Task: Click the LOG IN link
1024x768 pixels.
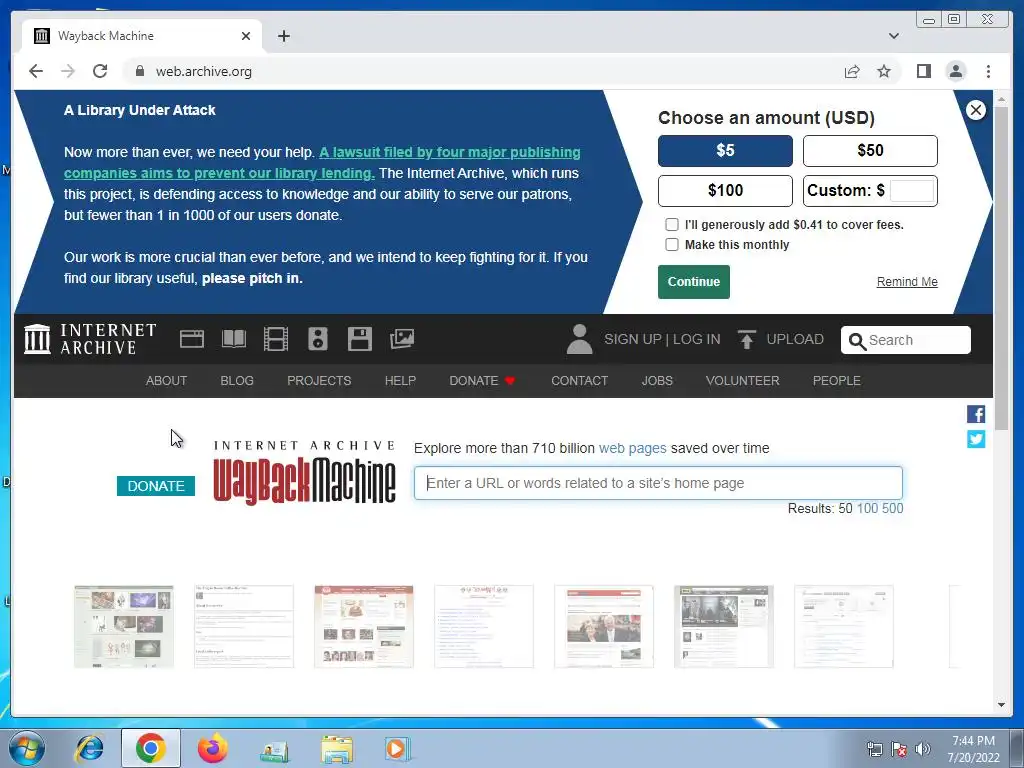Action: pos(696,339)
